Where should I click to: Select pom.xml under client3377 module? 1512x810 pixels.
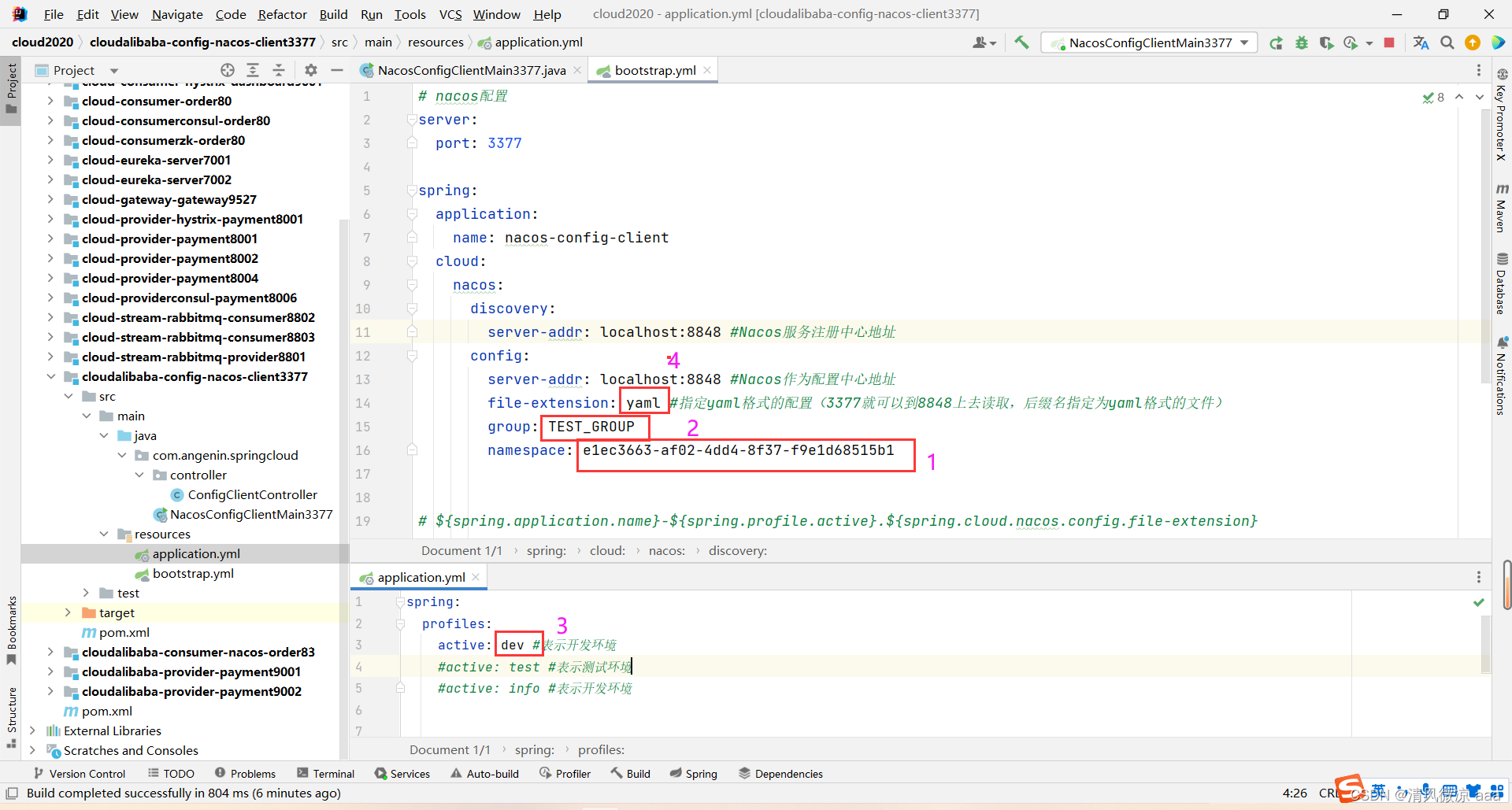pos(124,632)
